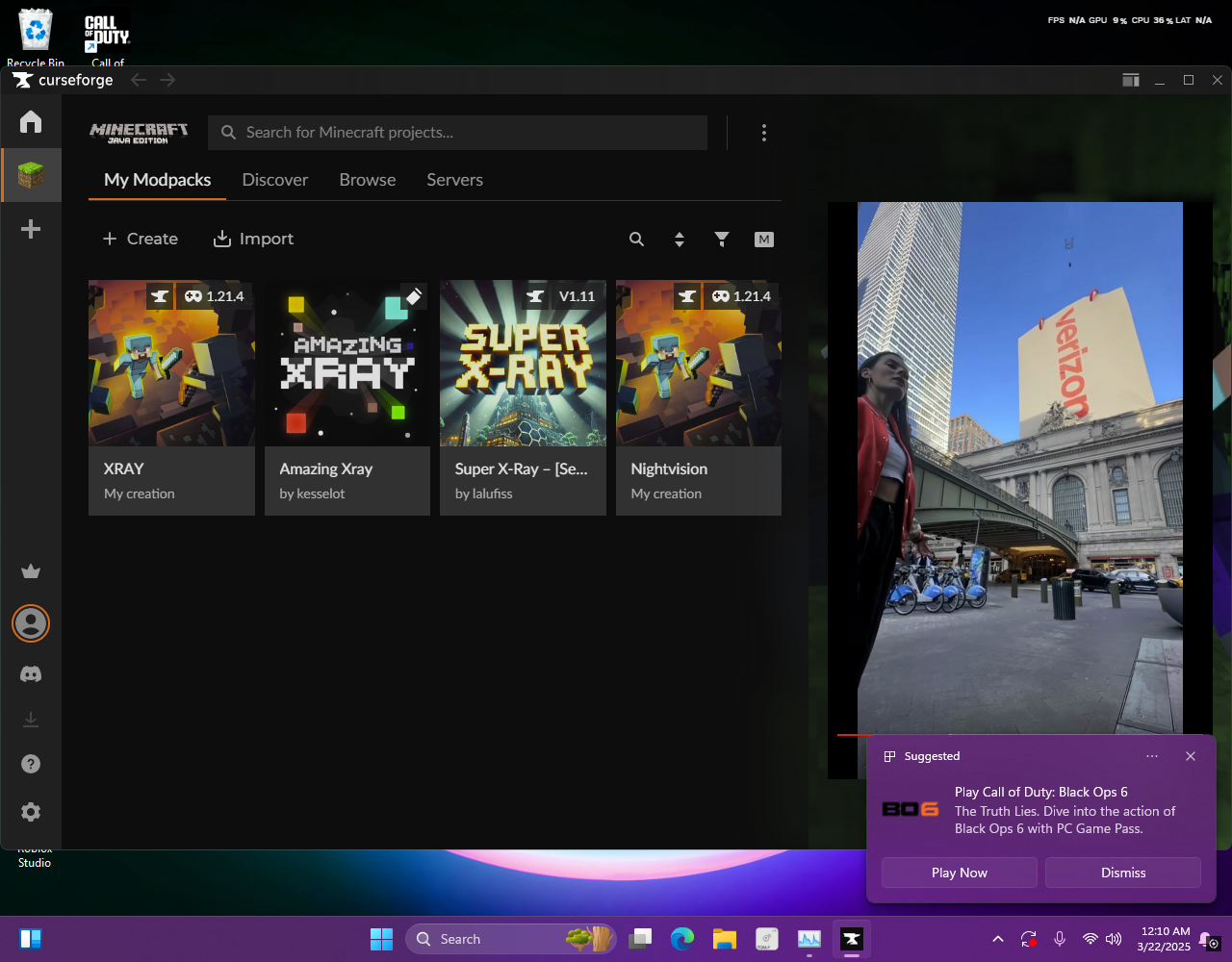Switch to the My Modpacks tab

[x=158, y=180]
